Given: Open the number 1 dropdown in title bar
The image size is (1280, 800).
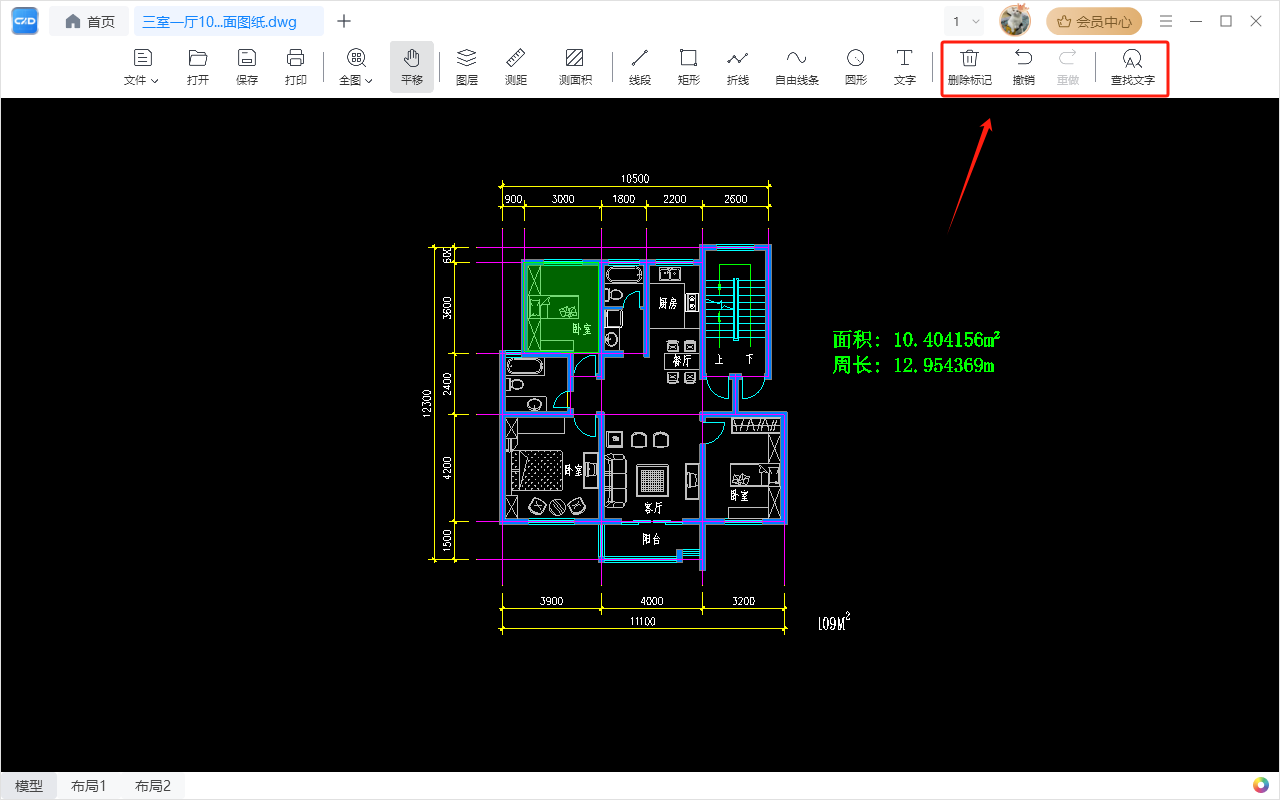Looking at the screenshot, I should pos(965,21).
